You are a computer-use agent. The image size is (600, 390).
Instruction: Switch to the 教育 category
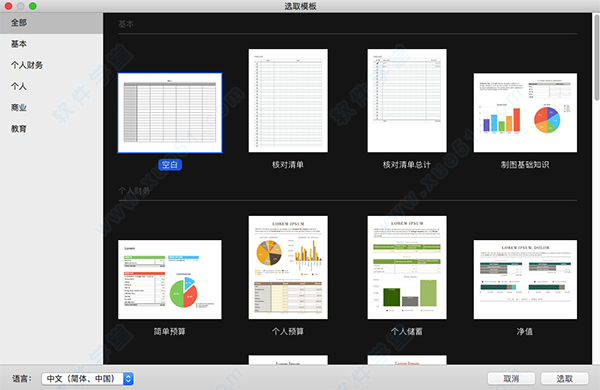51,129
